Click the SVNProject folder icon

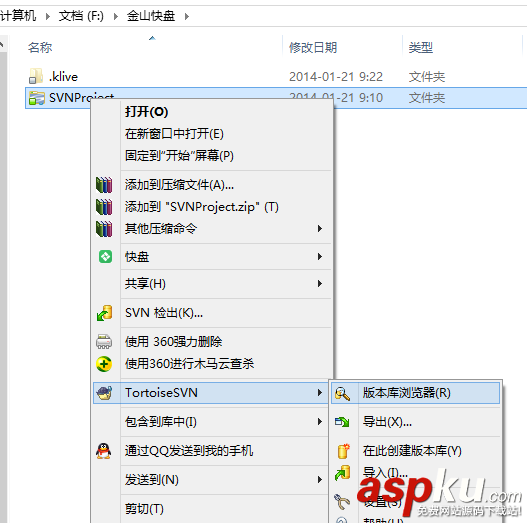(37, 98)
